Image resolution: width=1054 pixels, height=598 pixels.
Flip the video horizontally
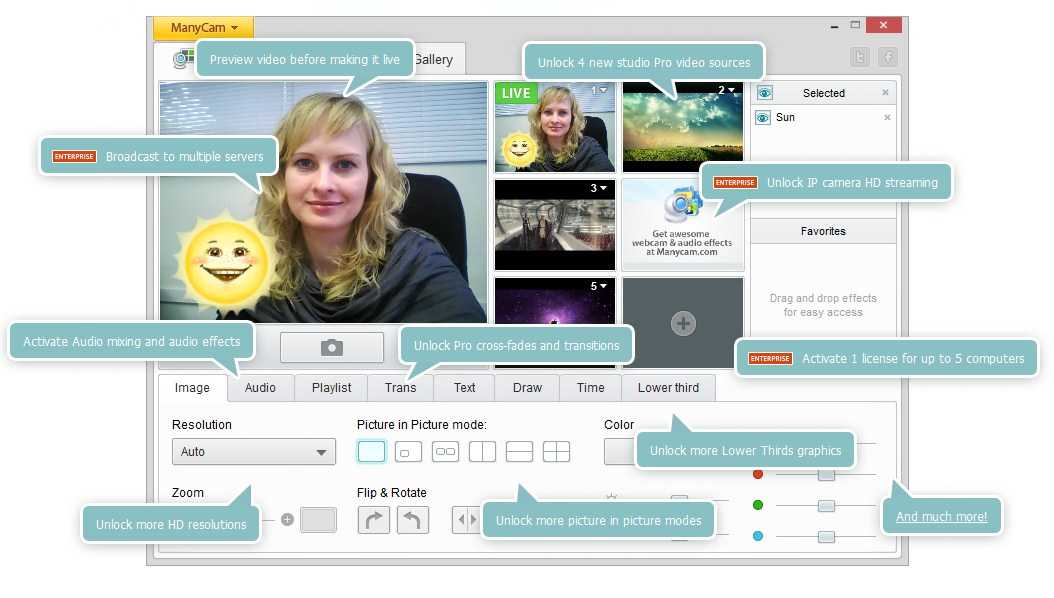coord(465,519)
